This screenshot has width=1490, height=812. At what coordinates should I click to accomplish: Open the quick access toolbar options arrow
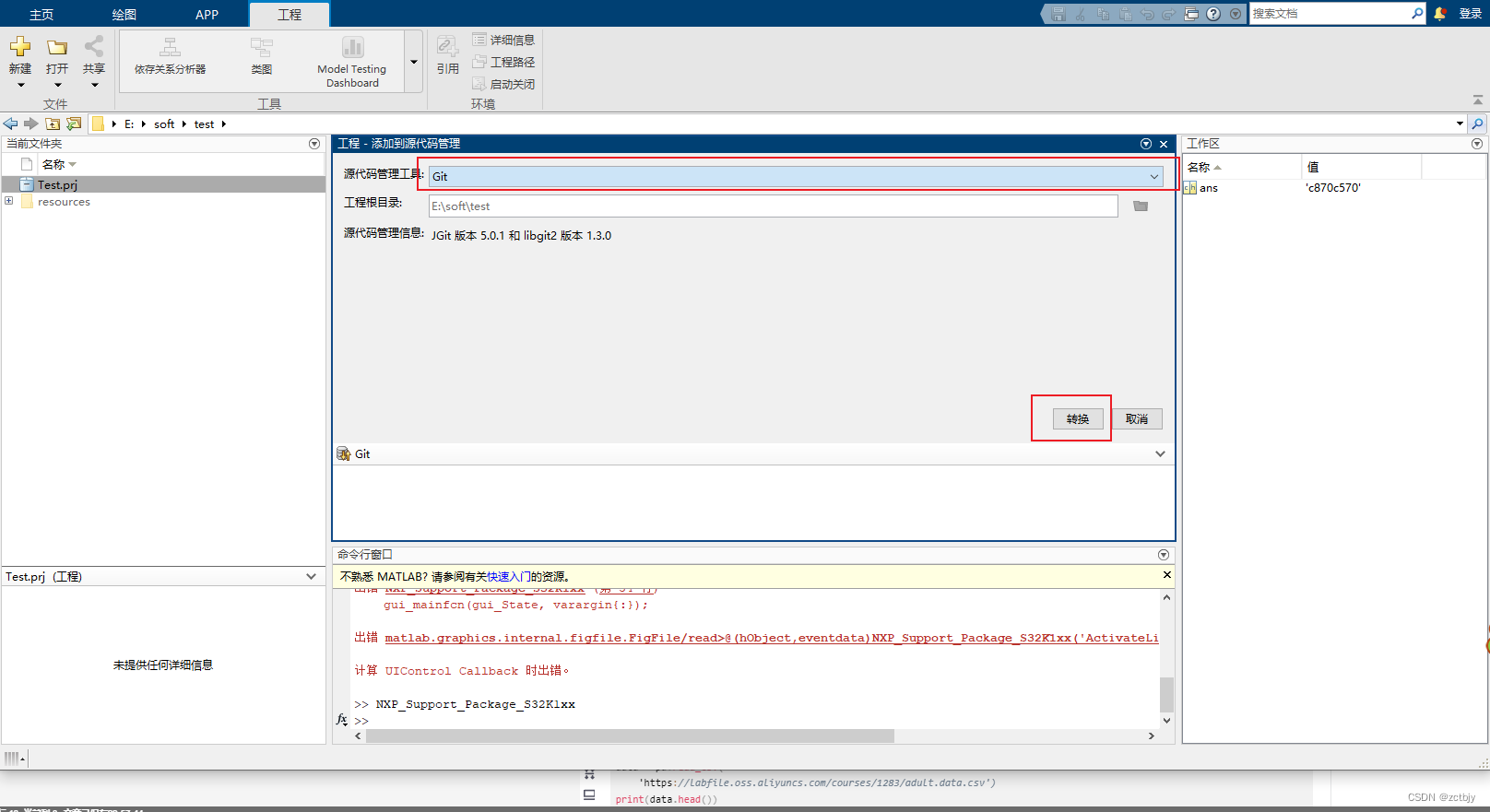pyautogui.click(x=1236, y=14)
